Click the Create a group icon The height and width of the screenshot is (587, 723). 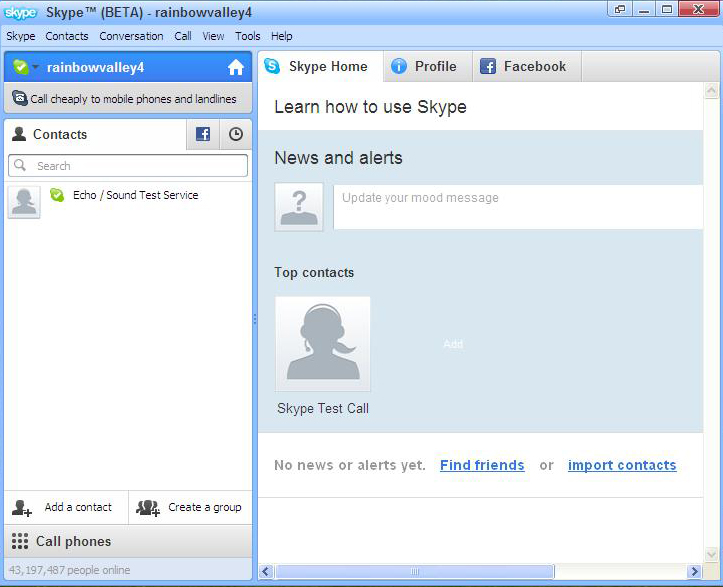pos(148,508)
